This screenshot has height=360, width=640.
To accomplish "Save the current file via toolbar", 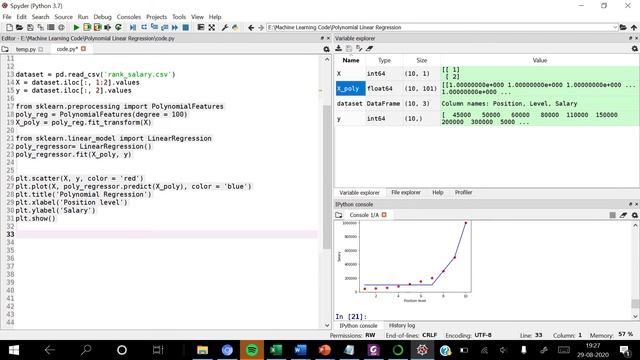I will click(x=30, y=27).
